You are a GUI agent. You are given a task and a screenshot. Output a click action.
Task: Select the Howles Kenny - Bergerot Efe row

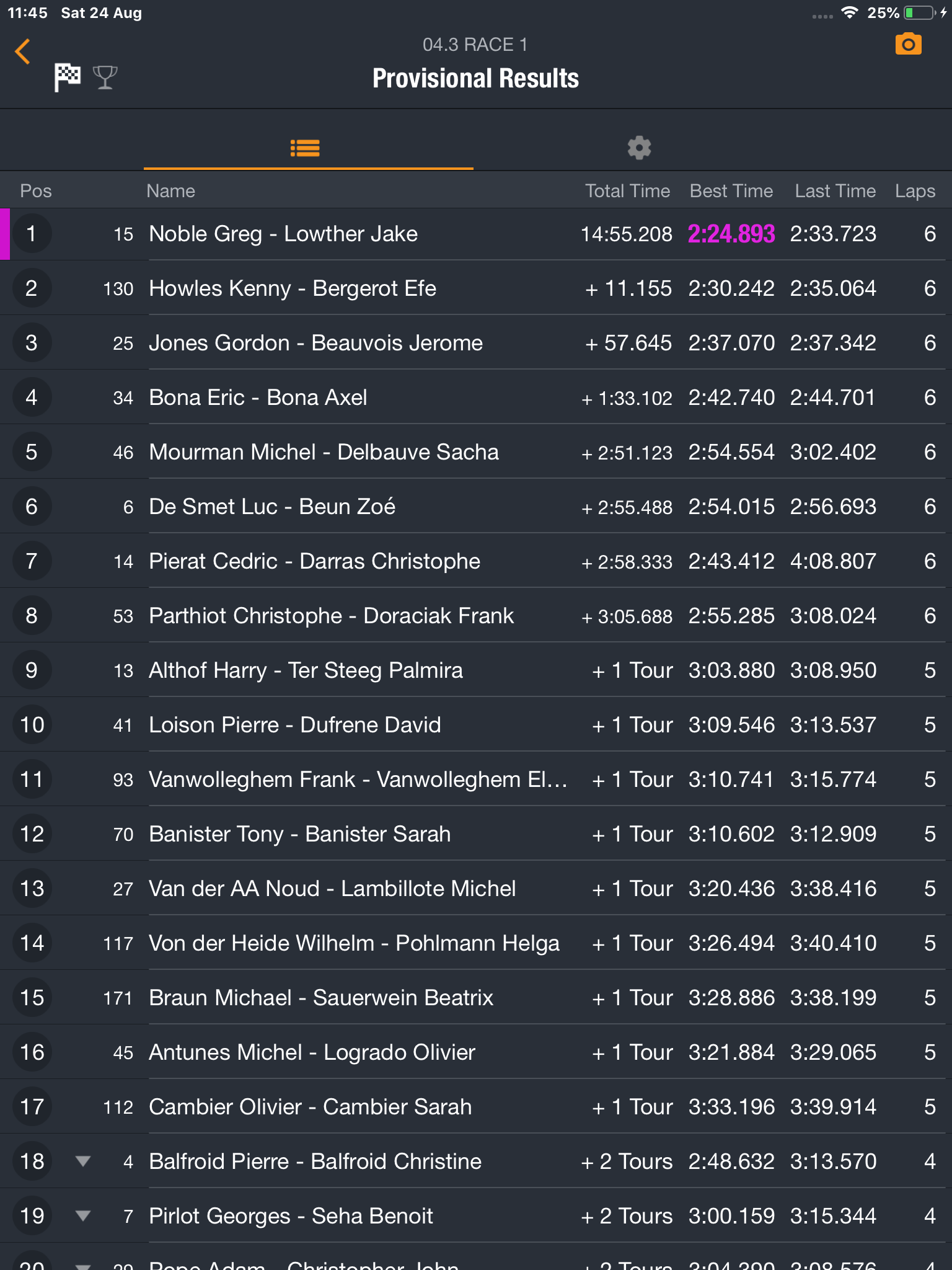476,288
